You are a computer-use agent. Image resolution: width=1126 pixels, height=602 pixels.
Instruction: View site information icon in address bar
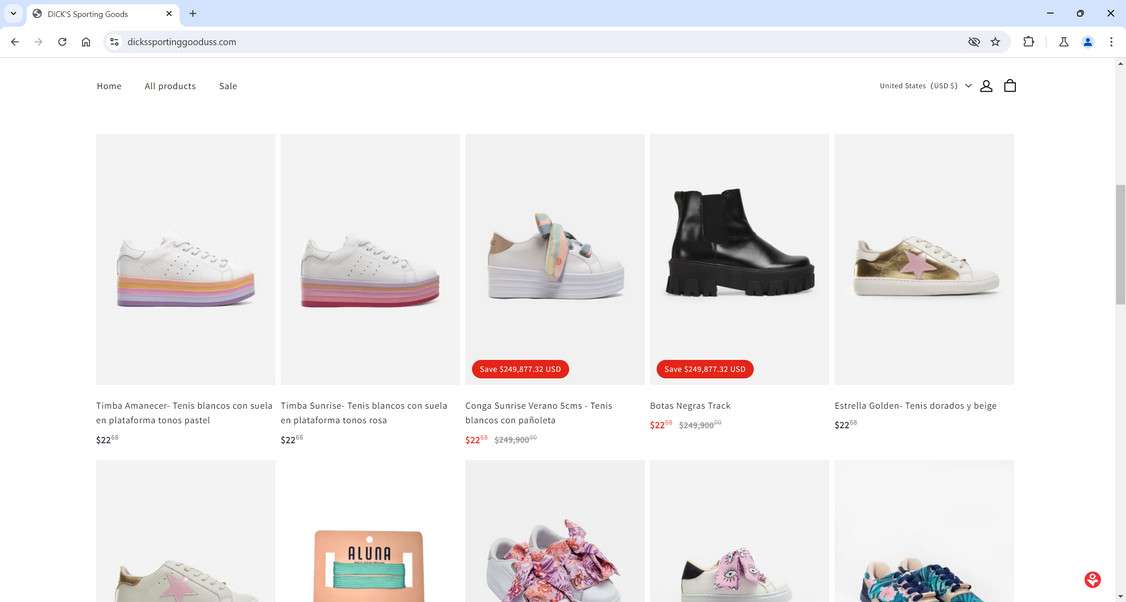(114, 42)
